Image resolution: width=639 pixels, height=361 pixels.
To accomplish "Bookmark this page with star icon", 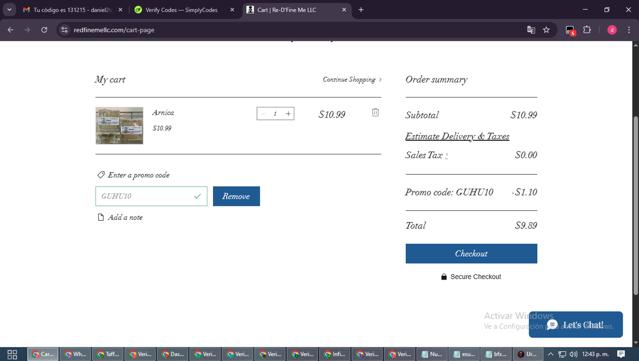I will pos(546,30).
